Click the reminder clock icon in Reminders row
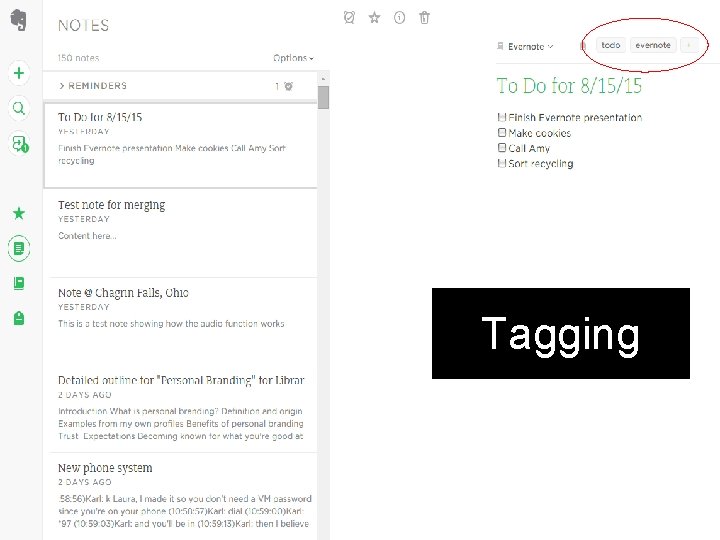Image resolution: width=720 pixels, height=540 pixels. (x=288, y=86)
